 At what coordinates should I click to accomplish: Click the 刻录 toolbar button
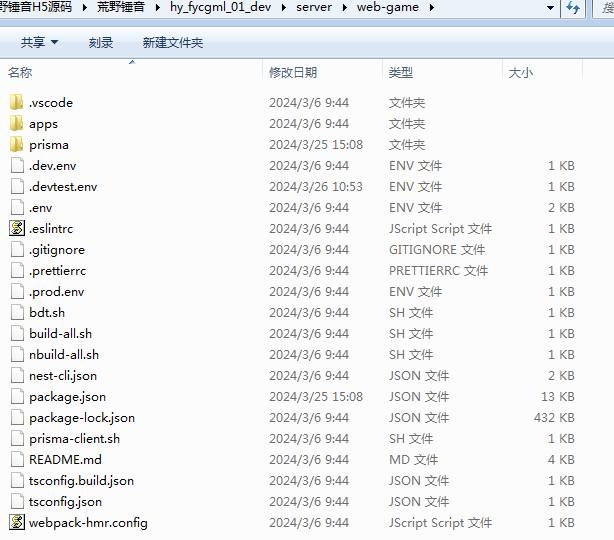tap(100, 43)
